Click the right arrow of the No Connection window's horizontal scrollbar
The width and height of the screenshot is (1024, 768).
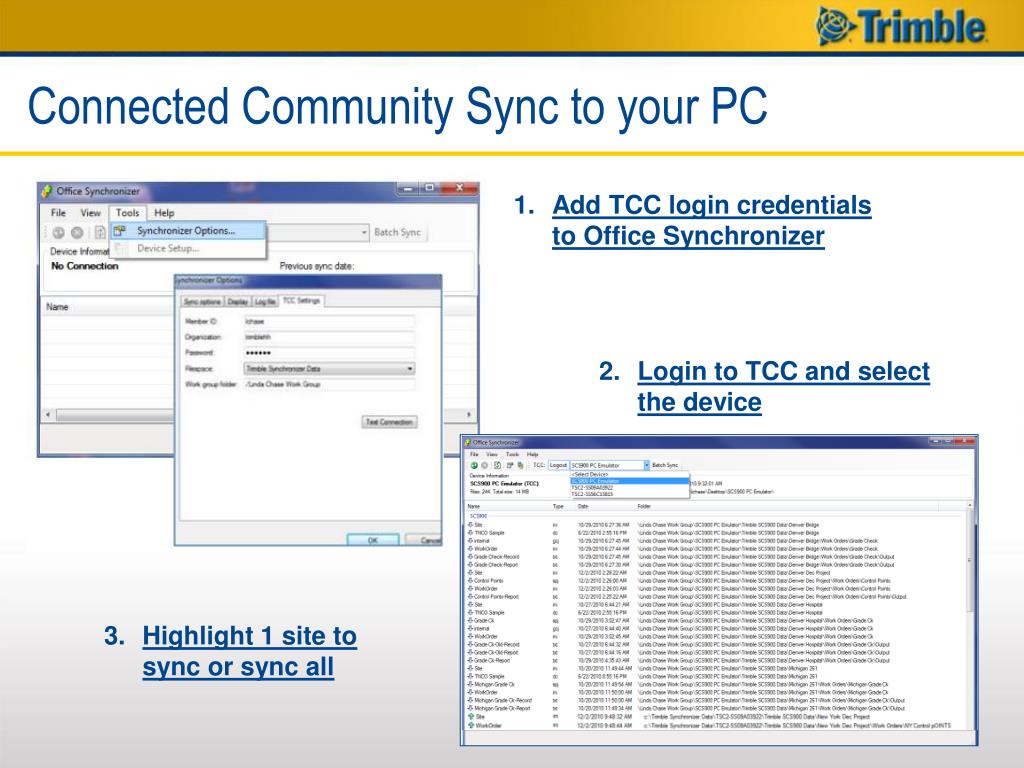(469, 415)
